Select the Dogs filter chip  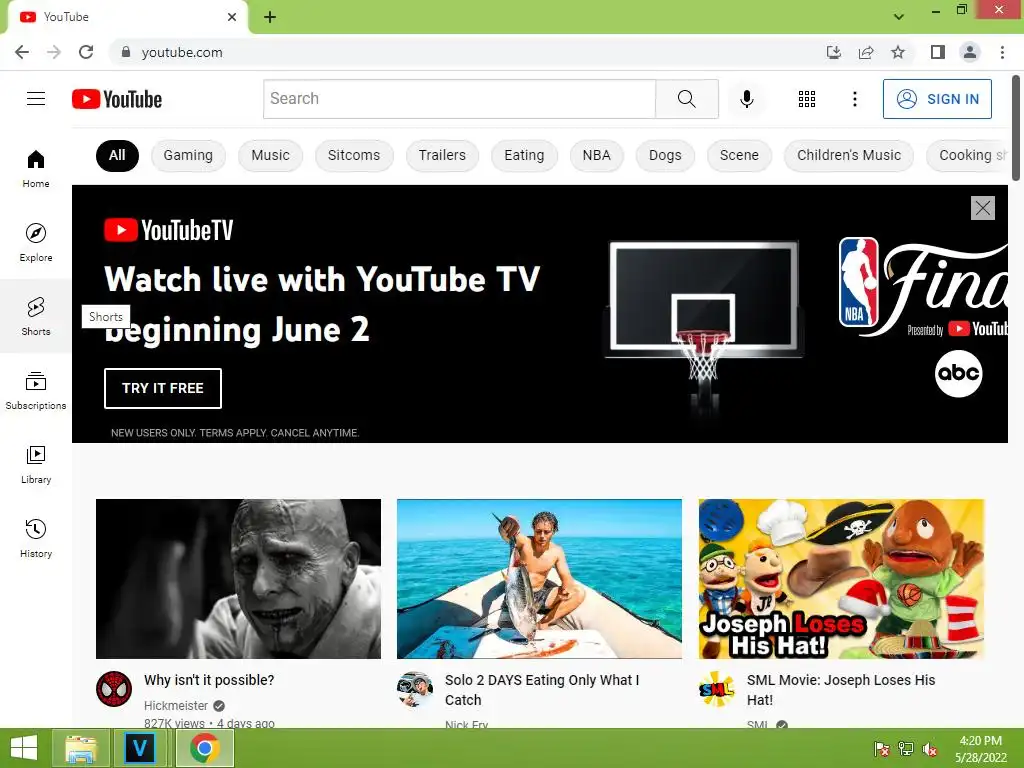click(665, 155)
